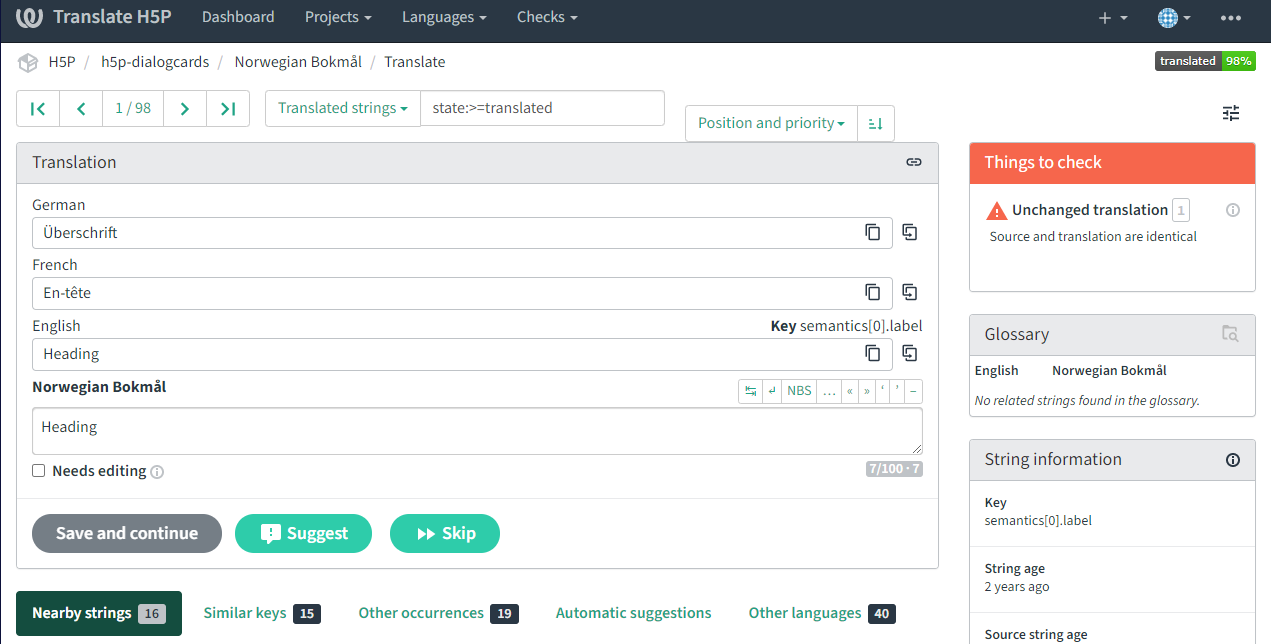Toggle sort direction icon
The height and width of the screenshot is (644, 1271).
tap(875, 123)
